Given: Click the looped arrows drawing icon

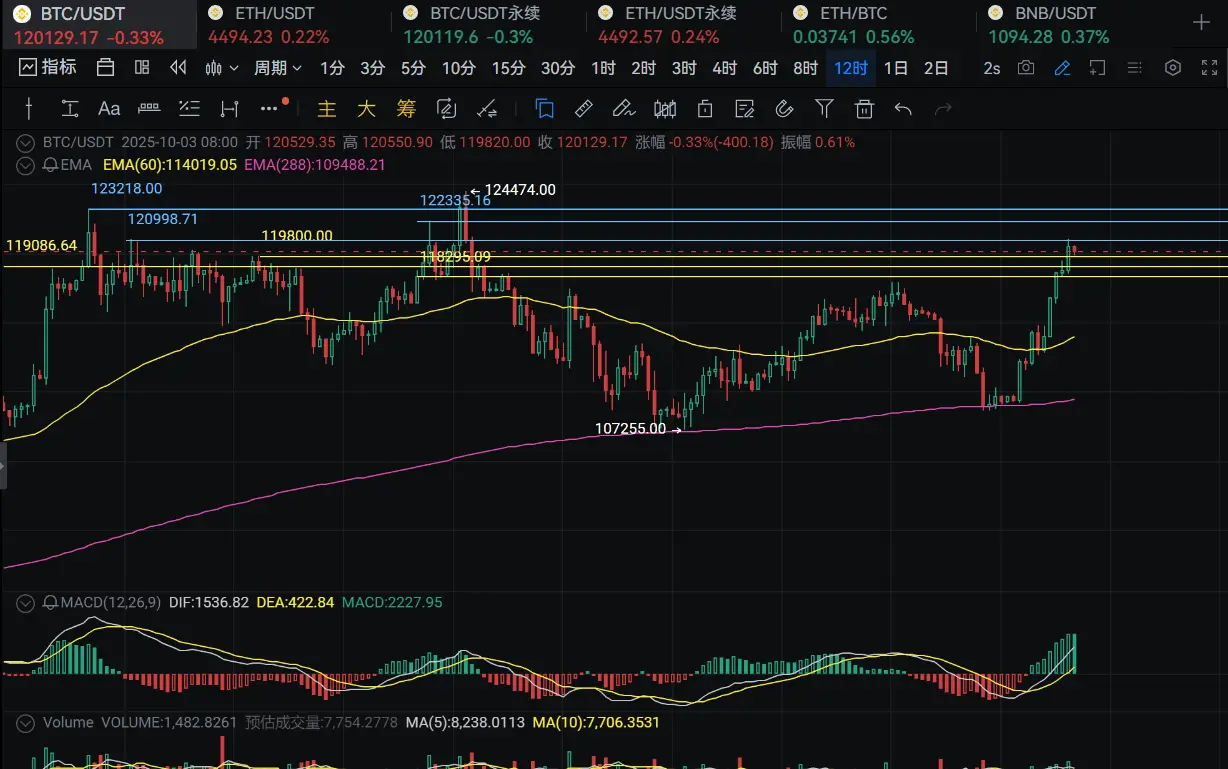Looking at the screenshot, I should (447, 109).
